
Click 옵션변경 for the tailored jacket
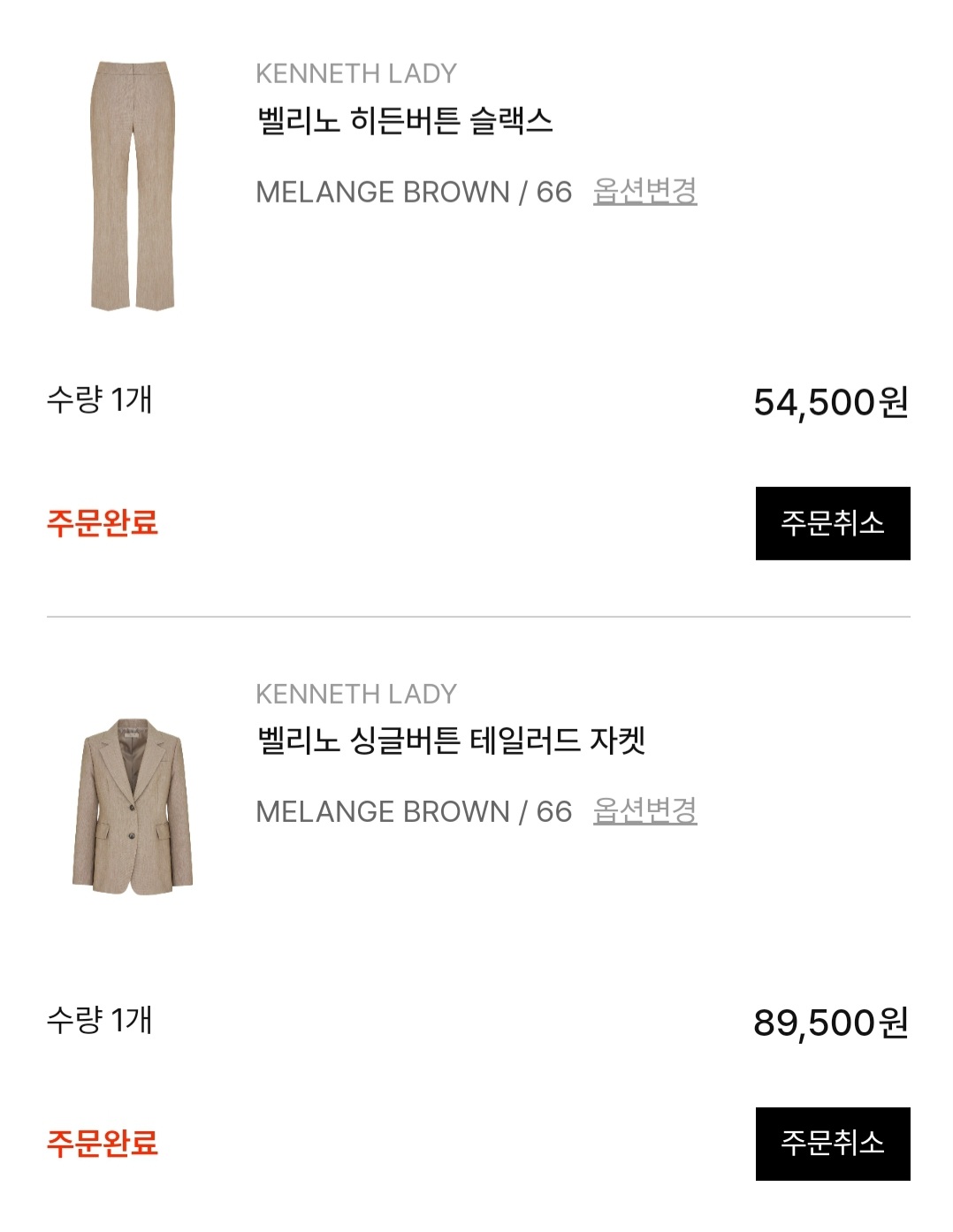[644, 810]
